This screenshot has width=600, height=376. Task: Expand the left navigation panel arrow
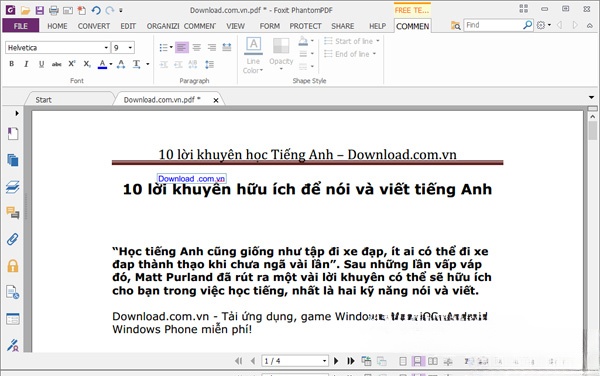click(17, 113)
